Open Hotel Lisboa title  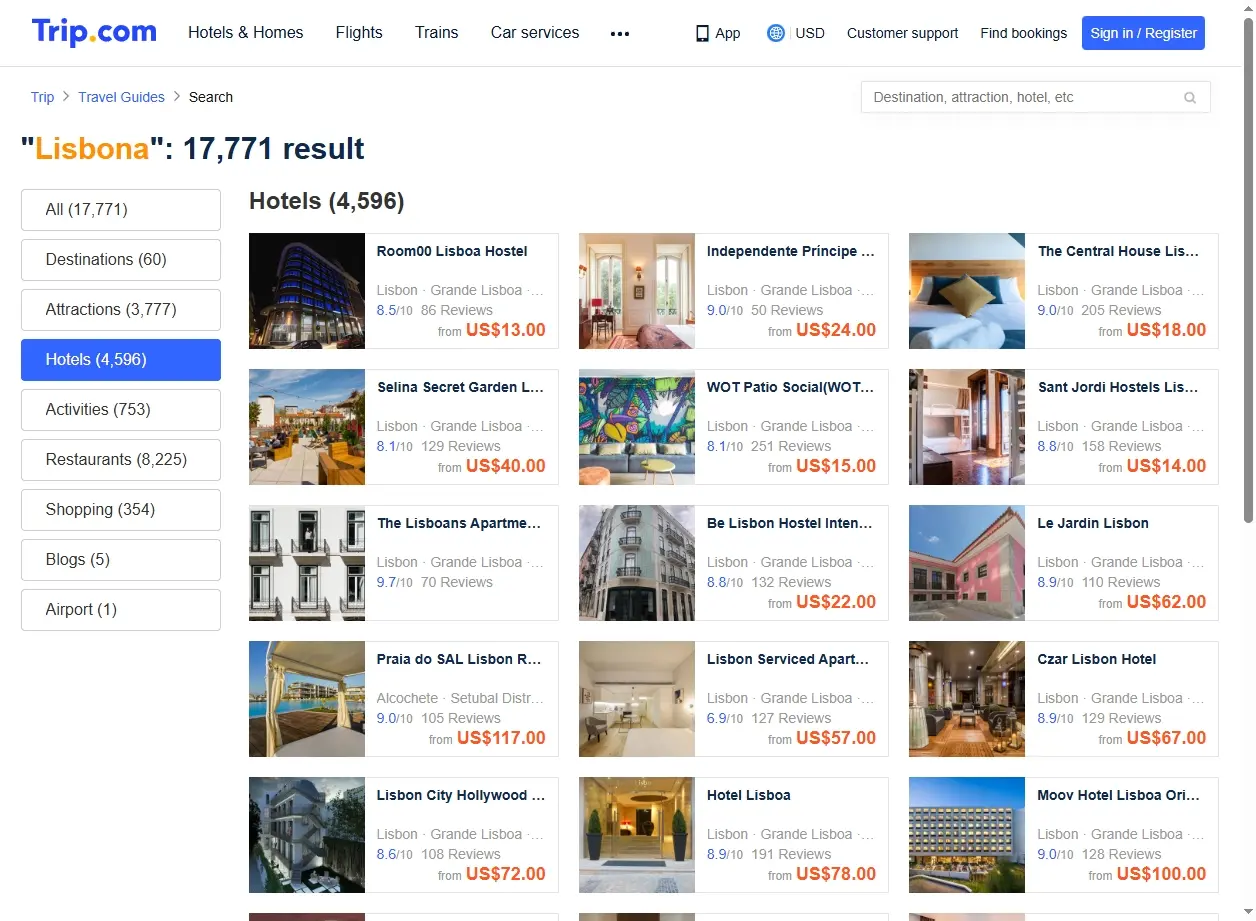pyautogui.click(x=749, y=795)
